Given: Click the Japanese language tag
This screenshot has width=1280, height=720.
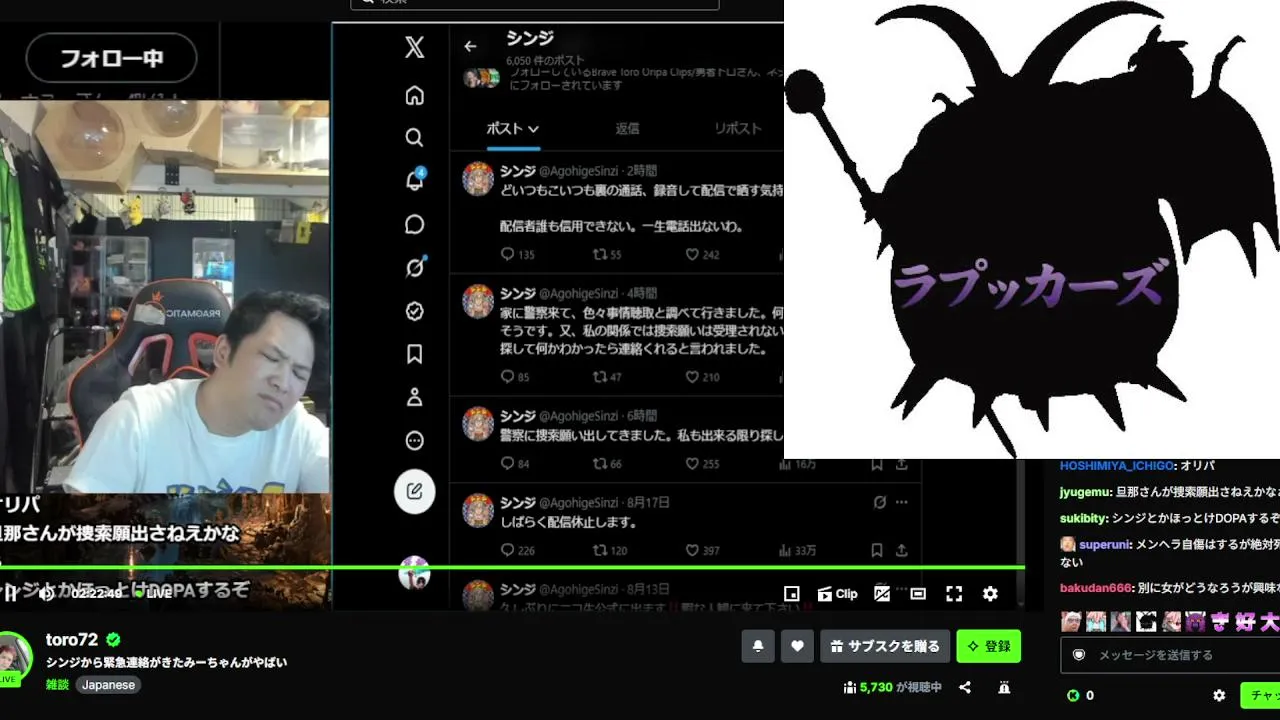Looking at the screenshot, I should (x=108, y=685).
